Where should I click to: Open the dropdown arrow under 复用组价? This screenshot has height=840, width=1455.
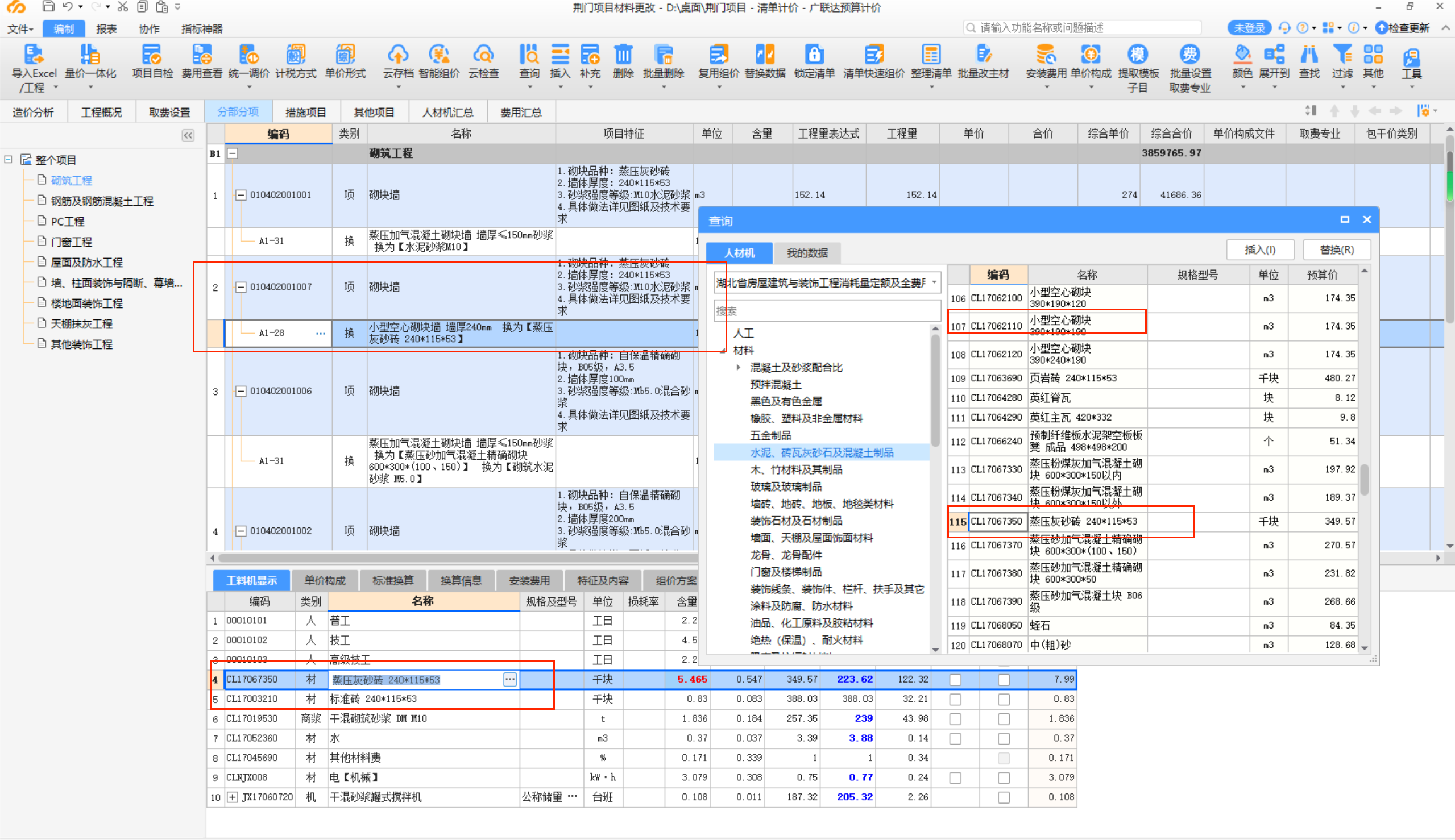719,88
